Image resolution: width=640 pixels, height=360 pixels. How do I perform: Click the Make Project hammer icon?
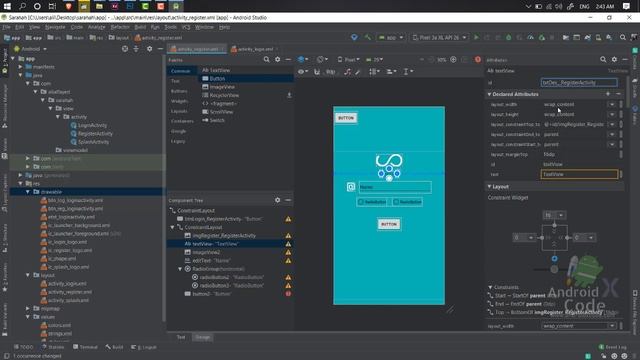(x=368, y=37)
